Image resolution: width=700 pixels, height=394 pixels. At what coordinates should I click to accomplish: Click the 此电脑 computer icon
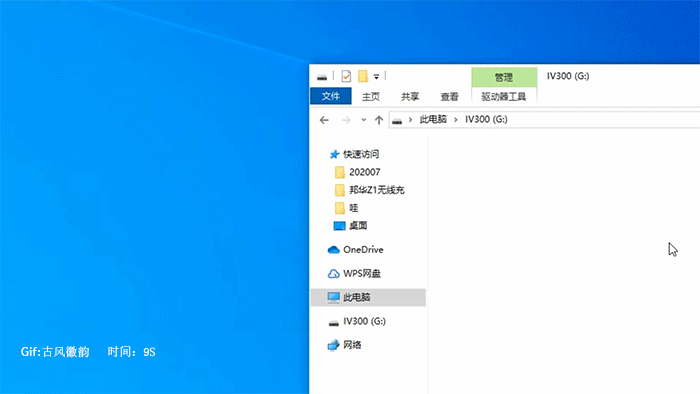coord(333,297)
